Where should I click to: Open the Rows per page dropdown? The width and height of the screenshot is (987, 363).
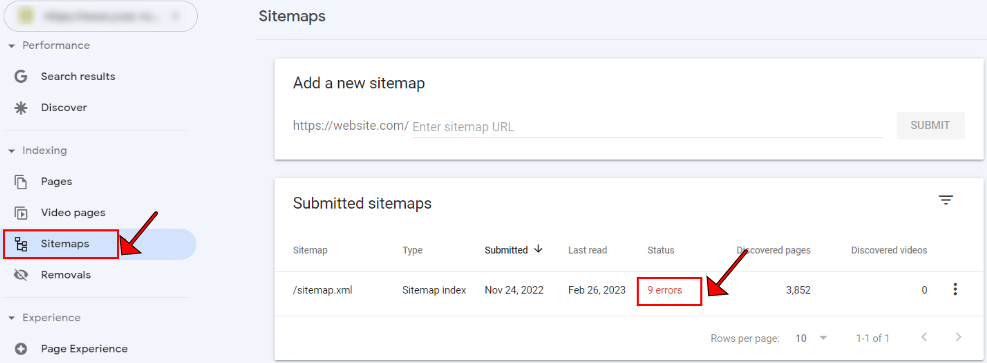(x=811, y=338)
